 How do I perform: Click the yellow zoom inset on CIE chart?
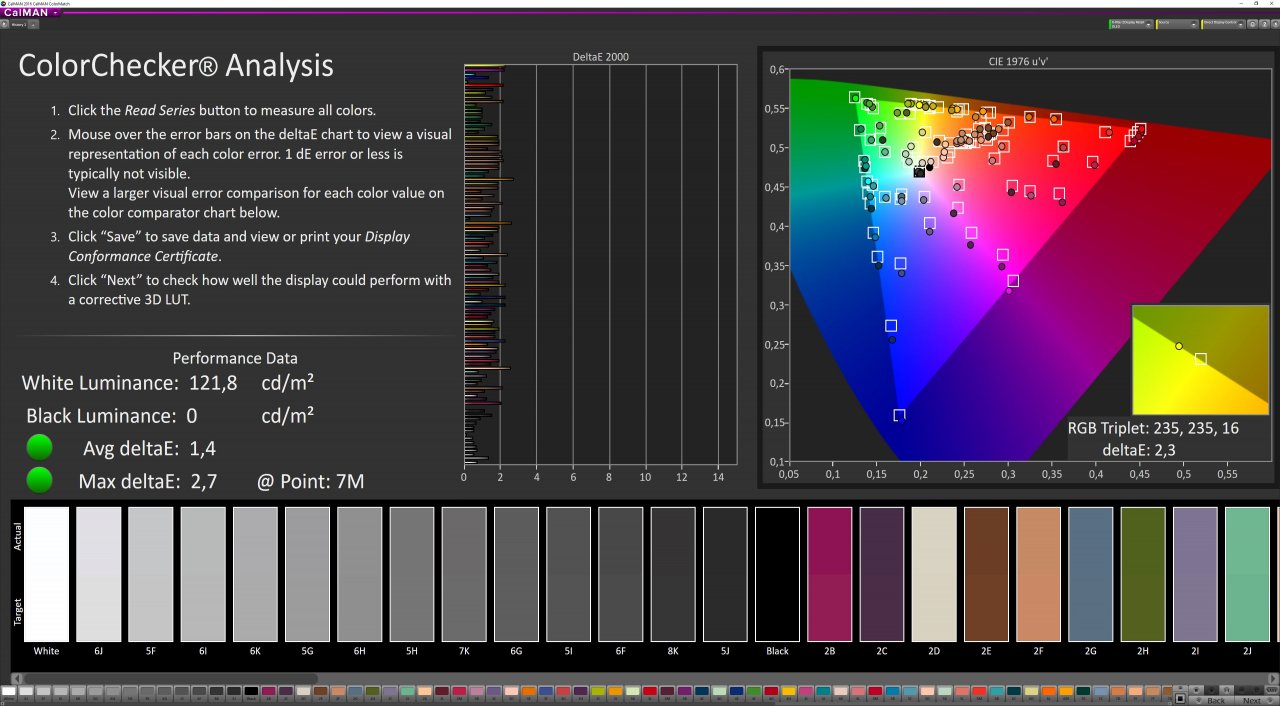pos(1199,360)
